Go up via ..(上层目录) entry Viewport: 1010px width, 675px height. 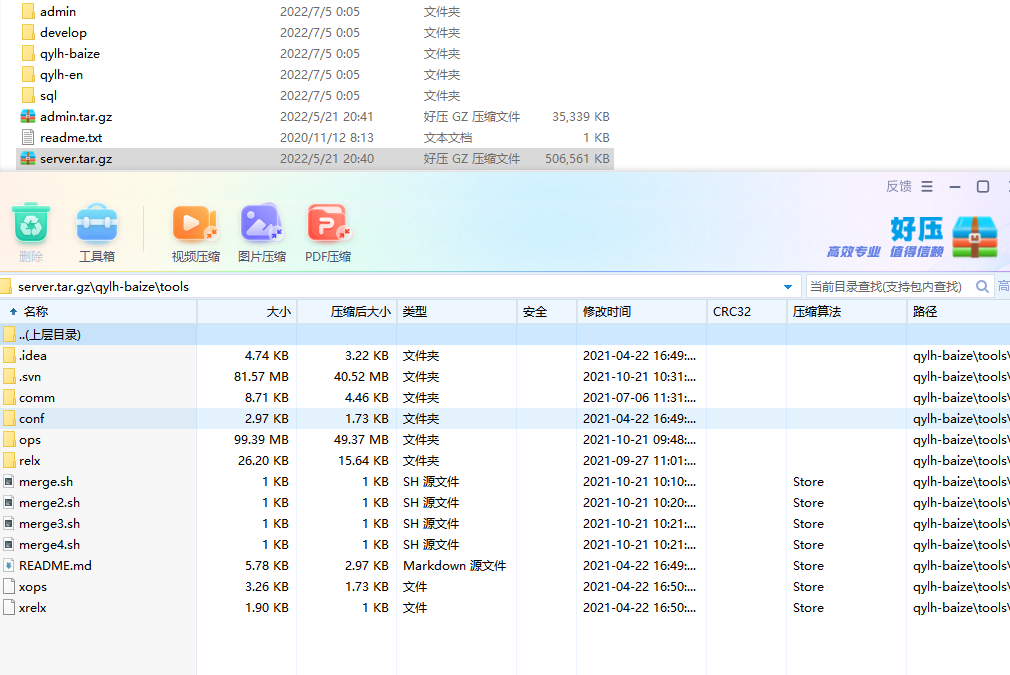tap(49, 335)
